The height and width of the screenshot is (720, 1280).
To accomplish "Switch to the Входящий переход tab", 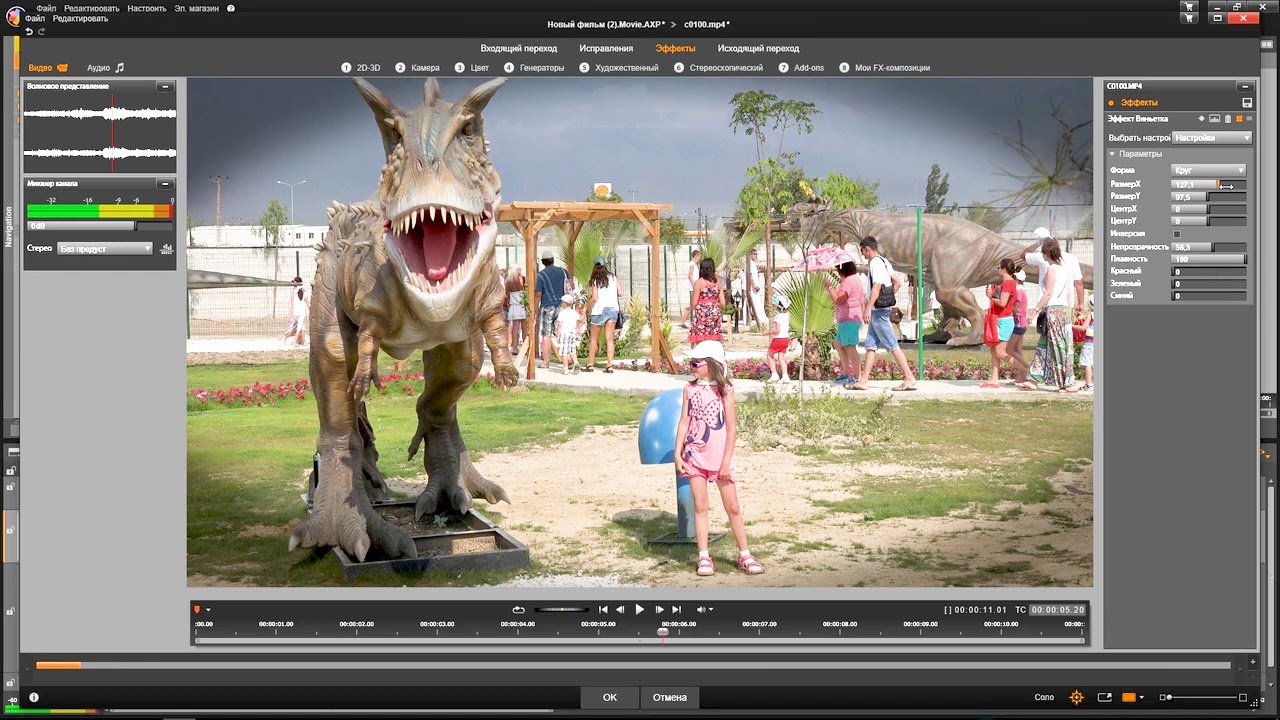I will point(519,48).
